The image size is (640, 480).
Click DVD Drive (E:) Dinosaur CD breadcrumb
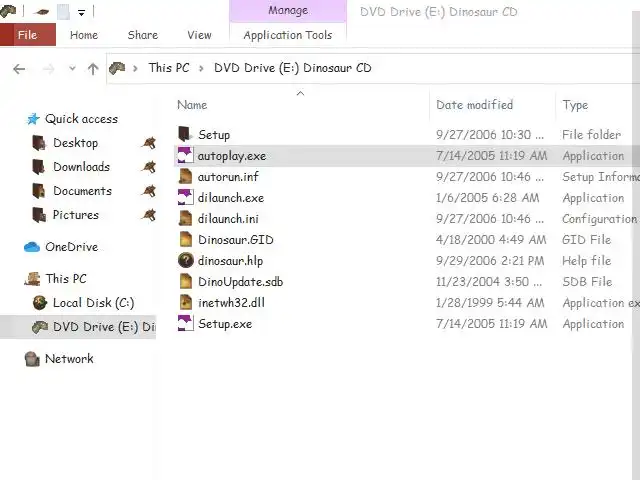point(293,68)
